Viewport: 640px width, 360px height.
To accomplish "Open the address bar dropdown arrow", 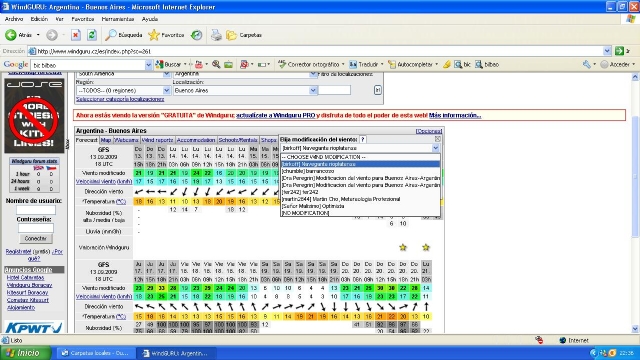I will [607, 51].
